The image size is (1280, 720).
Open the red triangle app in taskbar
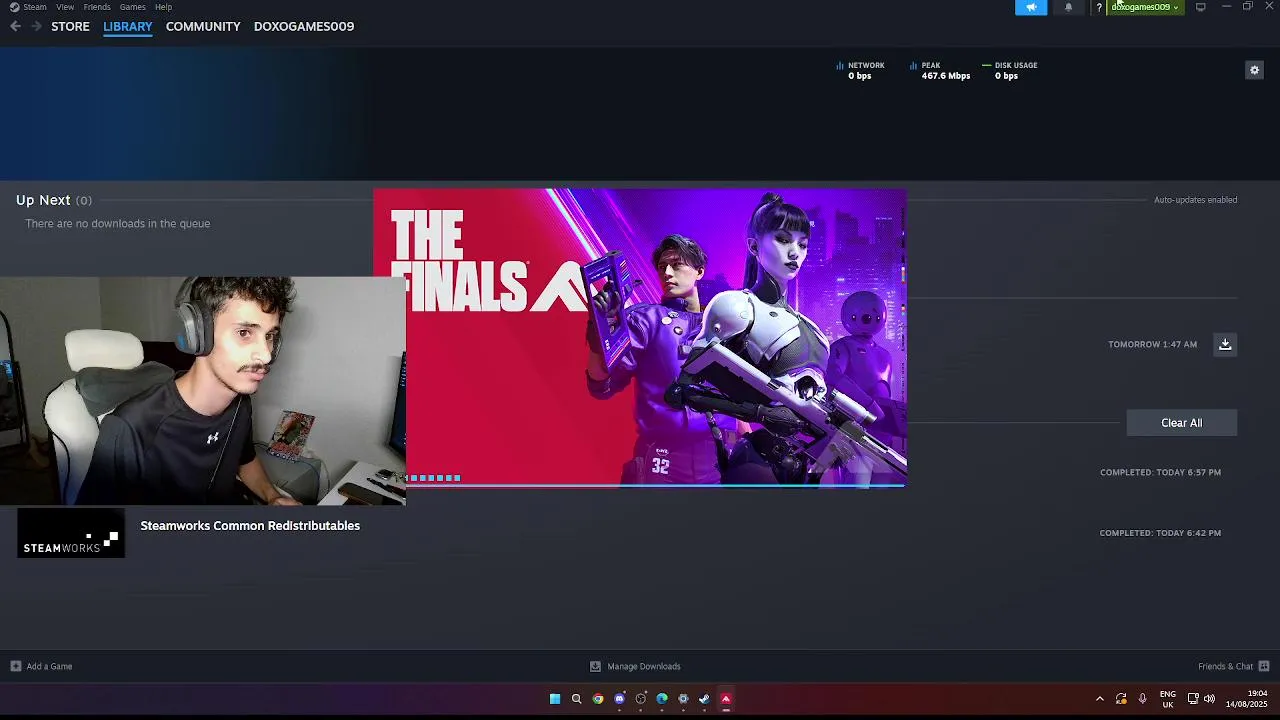click(x=726, y=699)
